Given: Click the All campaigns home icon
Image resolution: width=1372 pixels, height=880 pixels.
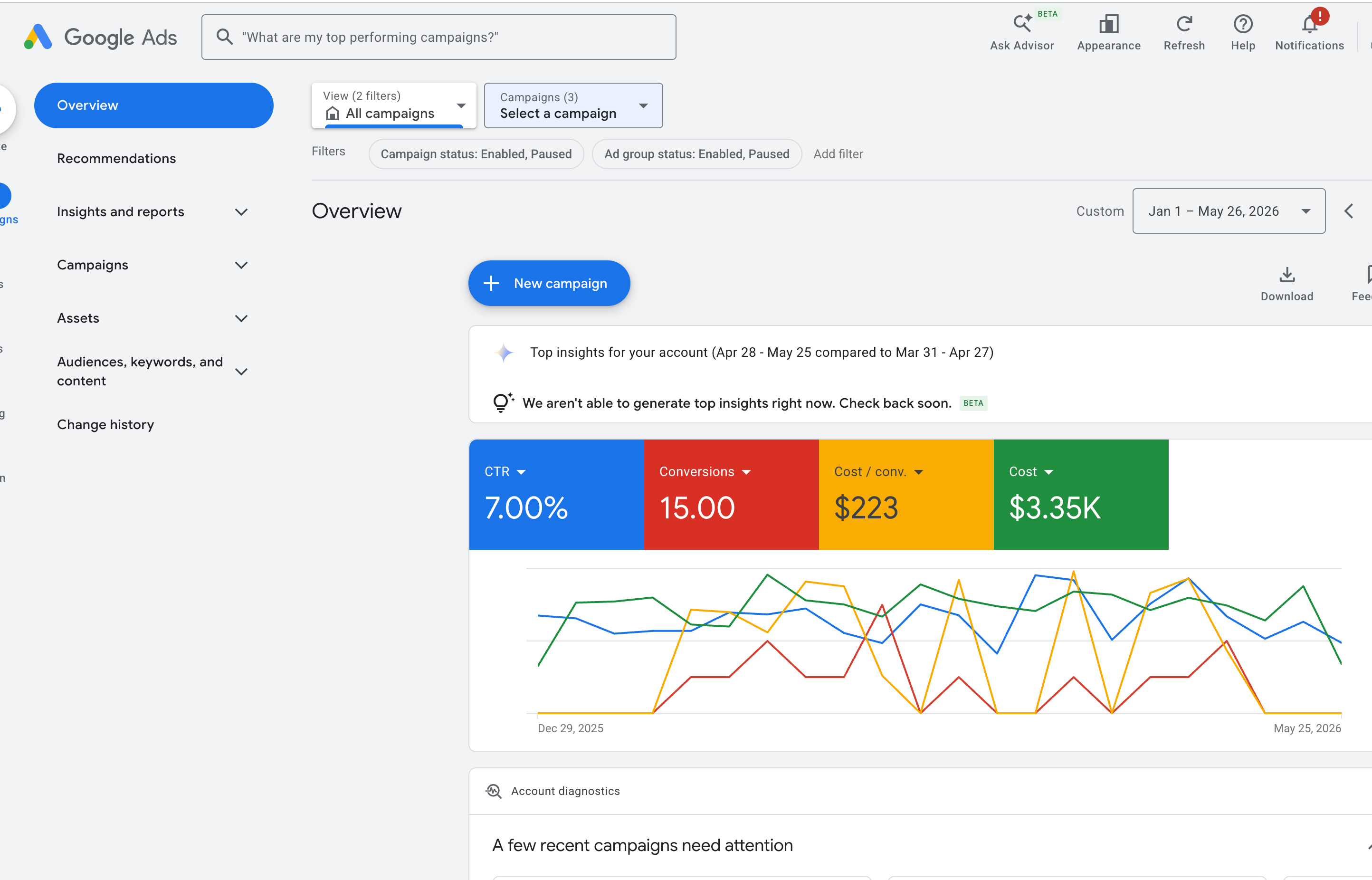Looking at the screenshot, I should tap(332, 114).
